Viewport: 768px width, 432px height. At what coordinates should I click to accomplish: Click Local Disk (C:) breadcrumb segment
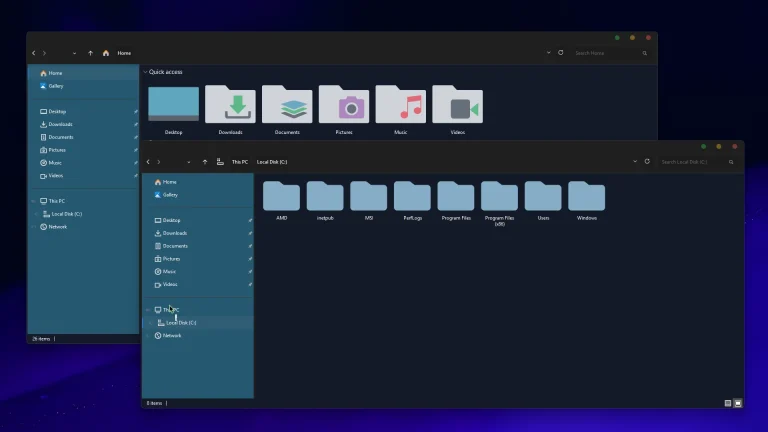pyautogui.click(x=272, y=161)
